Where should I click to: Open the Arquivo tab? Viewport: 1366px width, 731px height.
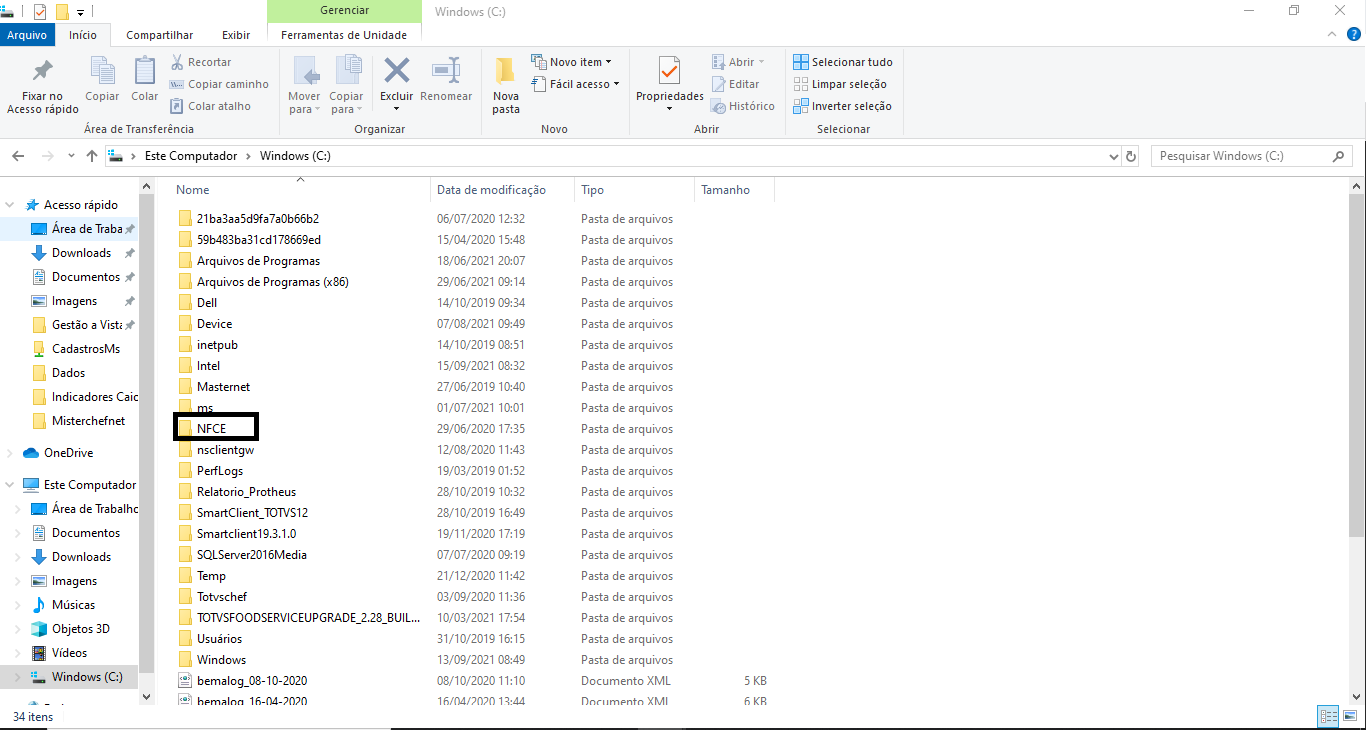coord(27,35)
